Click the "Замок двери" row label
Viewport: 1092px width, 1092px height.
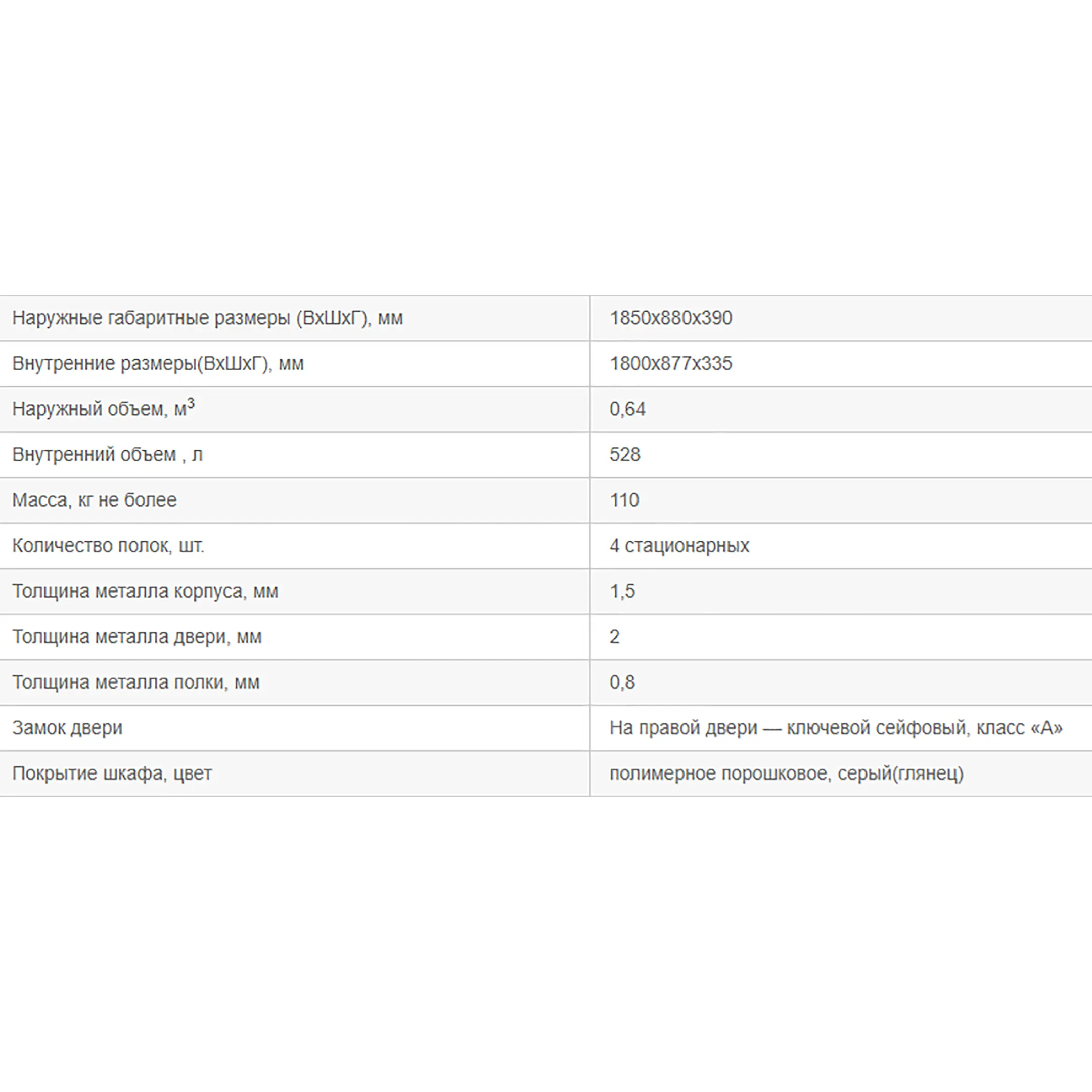(67, 728)
